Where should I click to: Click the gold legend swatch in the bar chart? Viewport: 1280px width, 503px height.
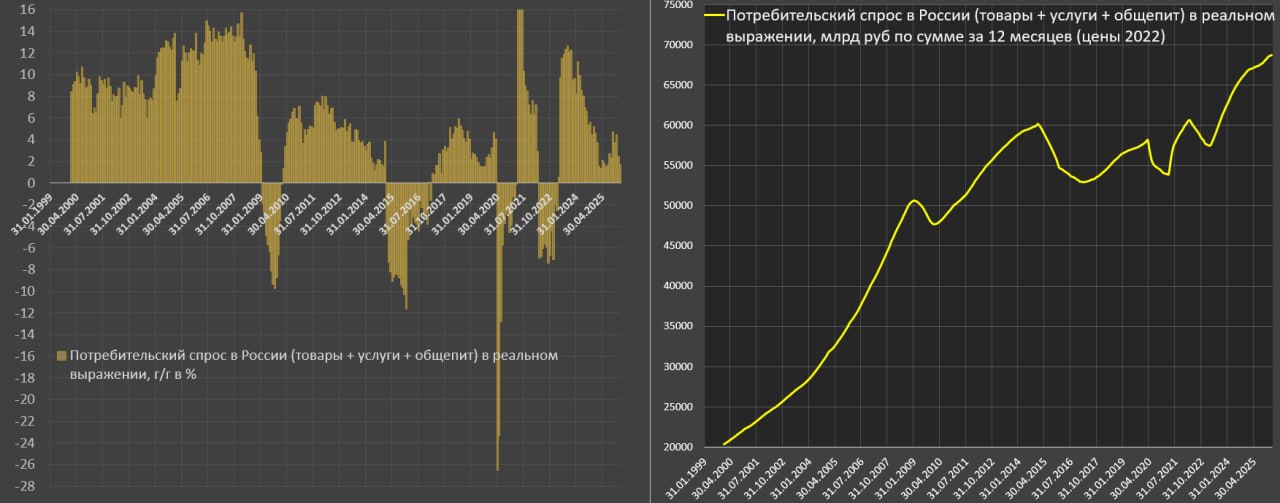coord(61,355)
